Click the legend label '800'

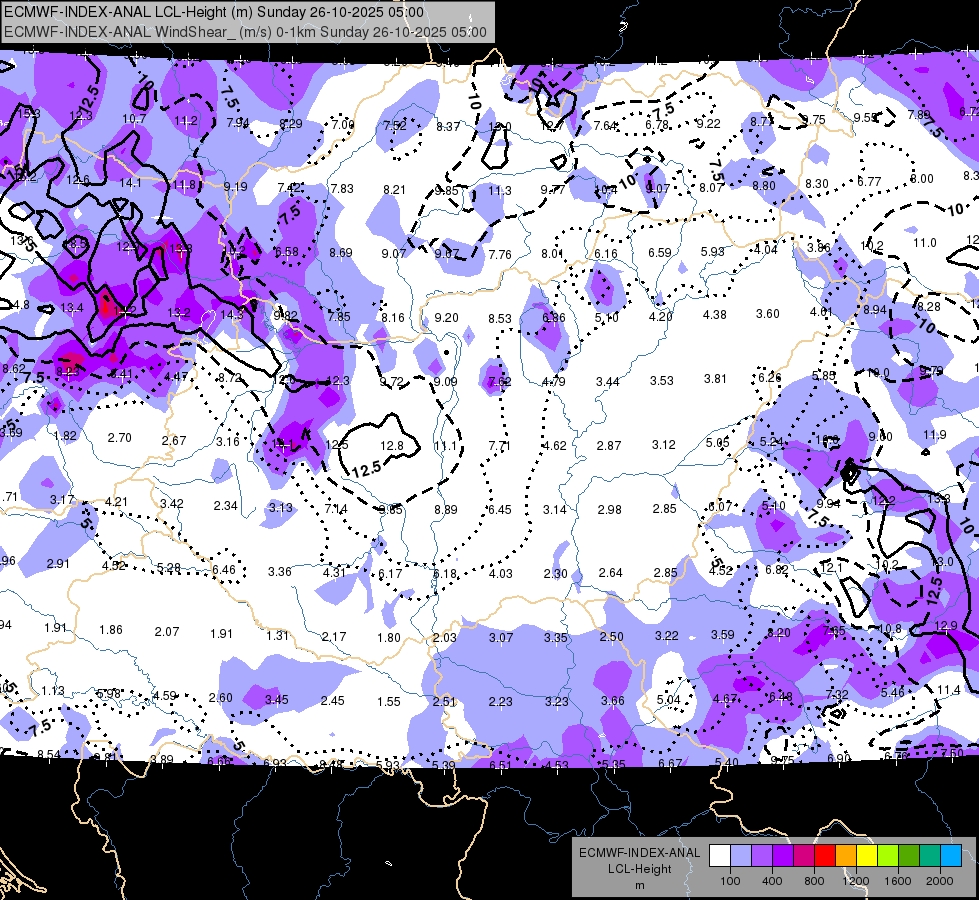pyautogui.click(x=814, y=881)
